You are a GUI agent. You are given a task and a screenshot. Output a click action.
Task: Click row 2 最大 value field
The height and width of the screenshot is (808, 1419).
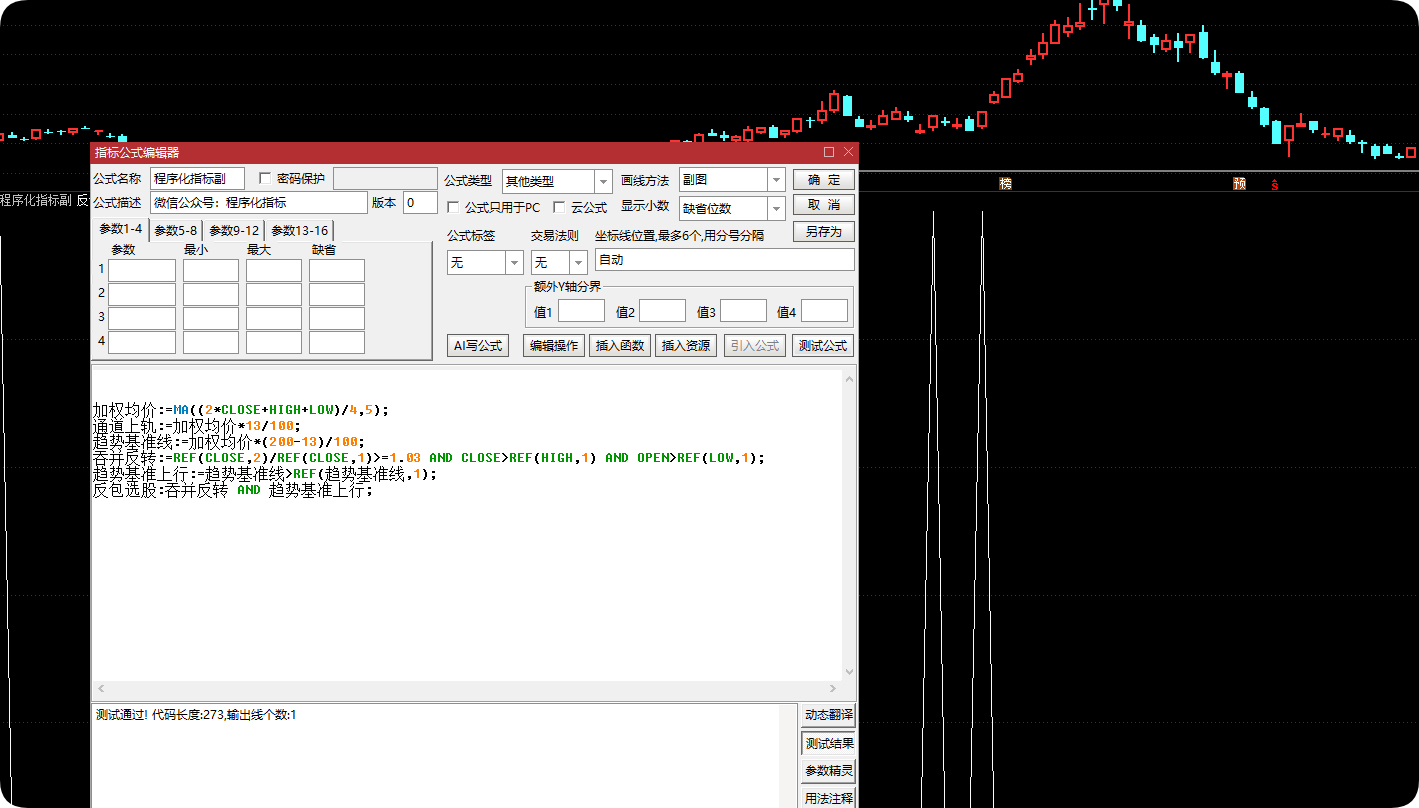pyautogui.click(x=274, y=294)
